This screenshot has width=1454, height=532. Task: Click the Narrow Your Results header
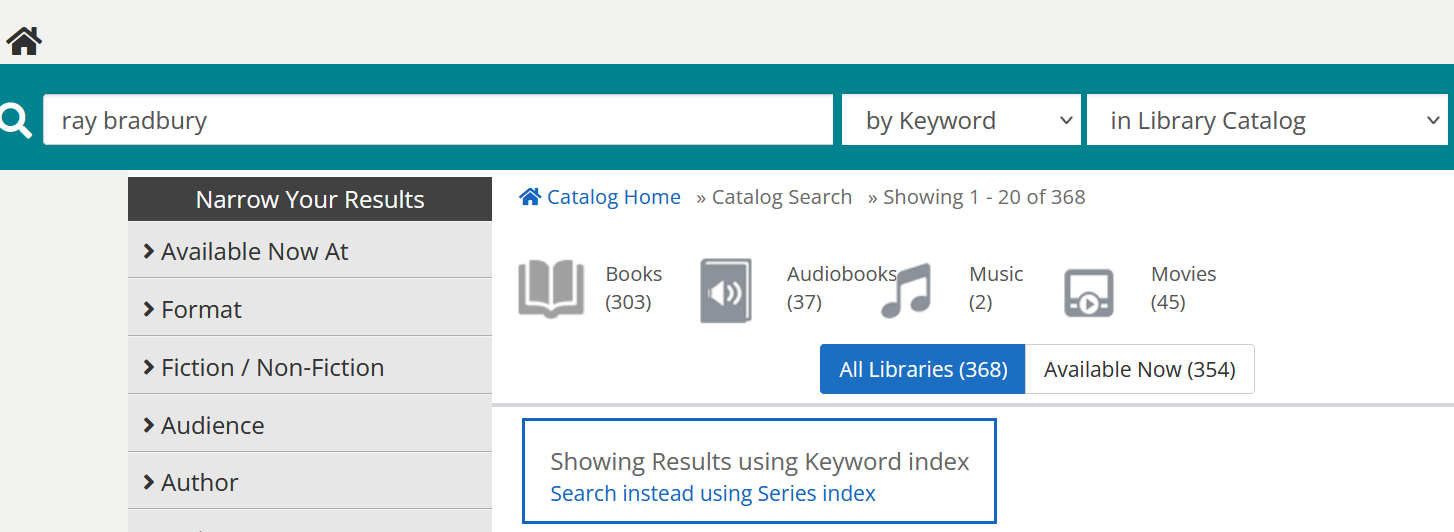[x=310, y=199]
